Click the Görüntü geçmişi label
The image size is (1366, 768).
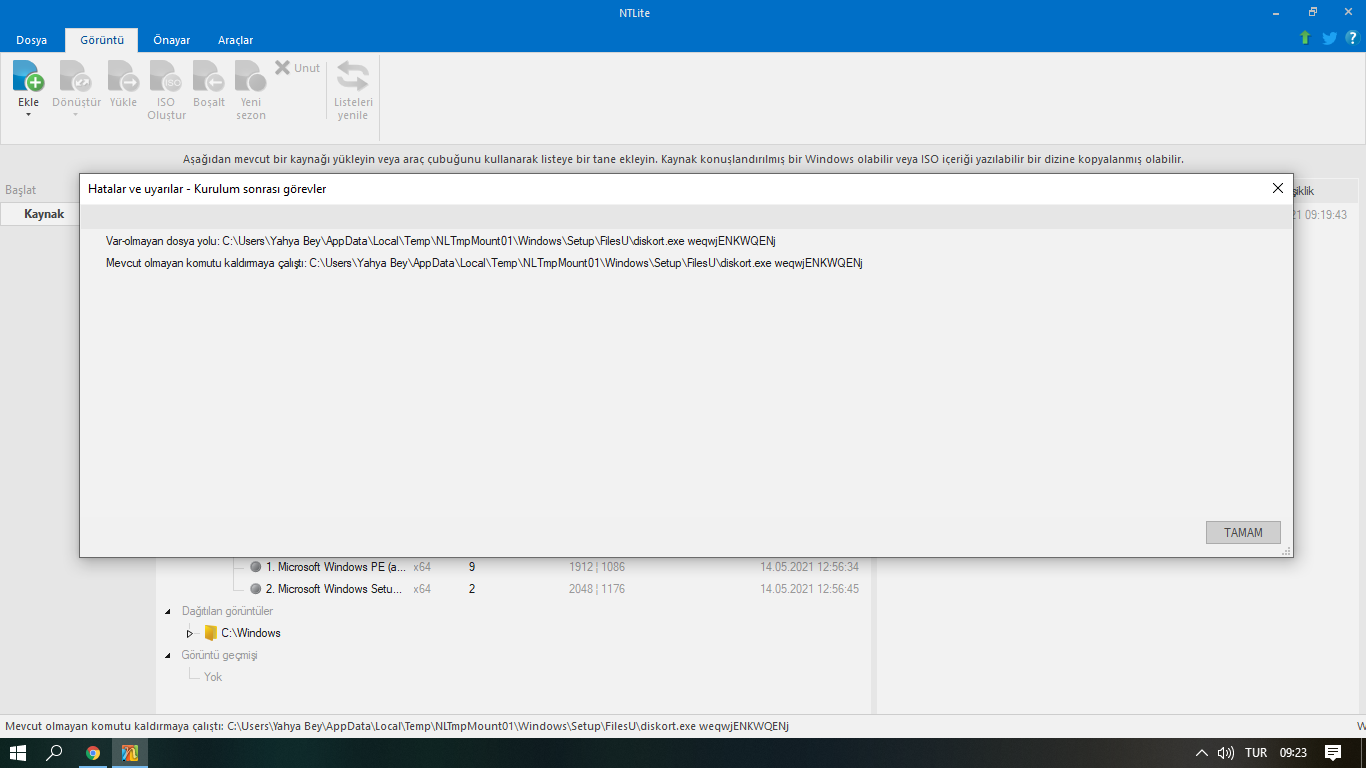tap(219, 655)
